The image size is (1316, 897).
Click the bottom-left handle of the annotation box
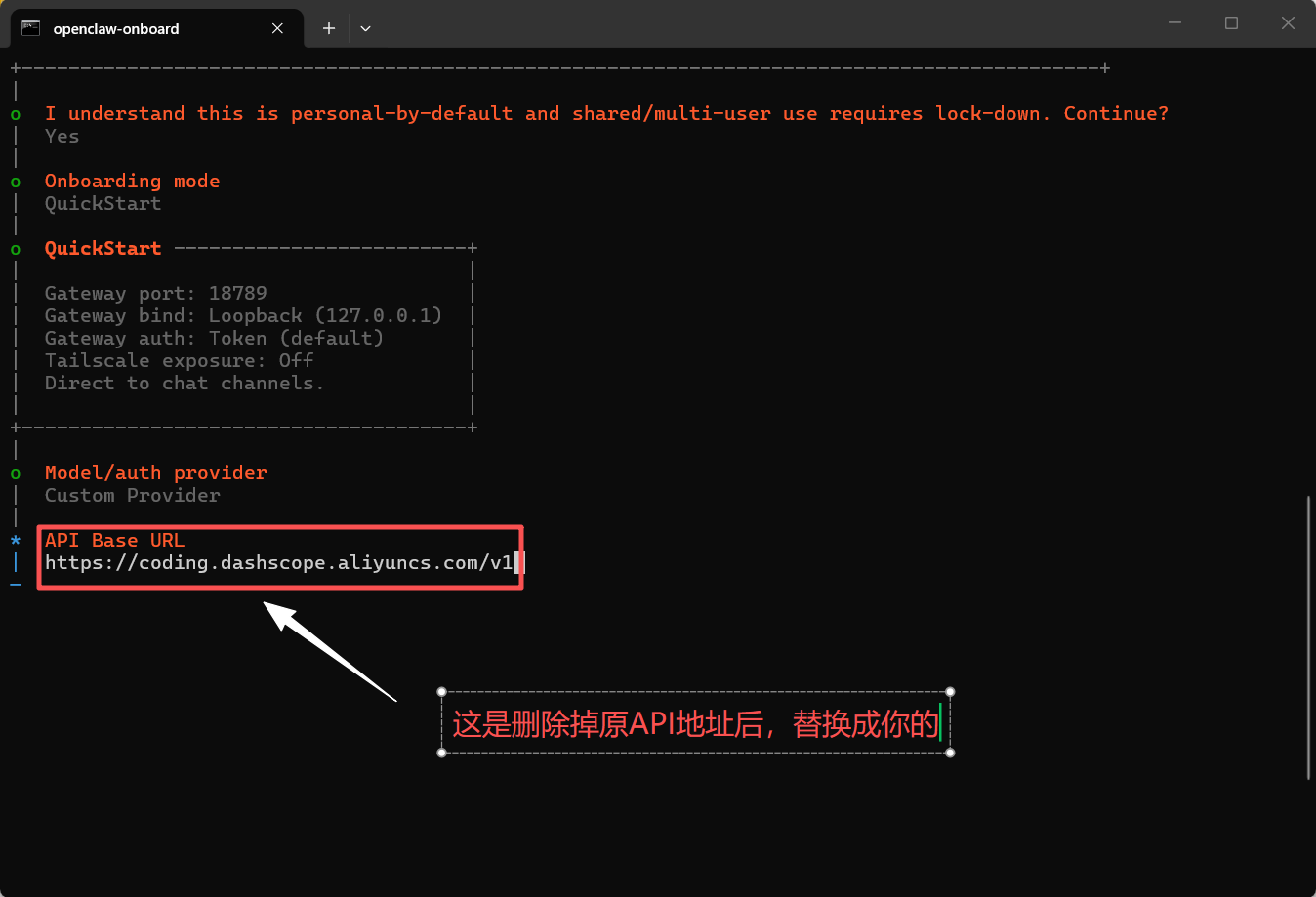point(442,753)
